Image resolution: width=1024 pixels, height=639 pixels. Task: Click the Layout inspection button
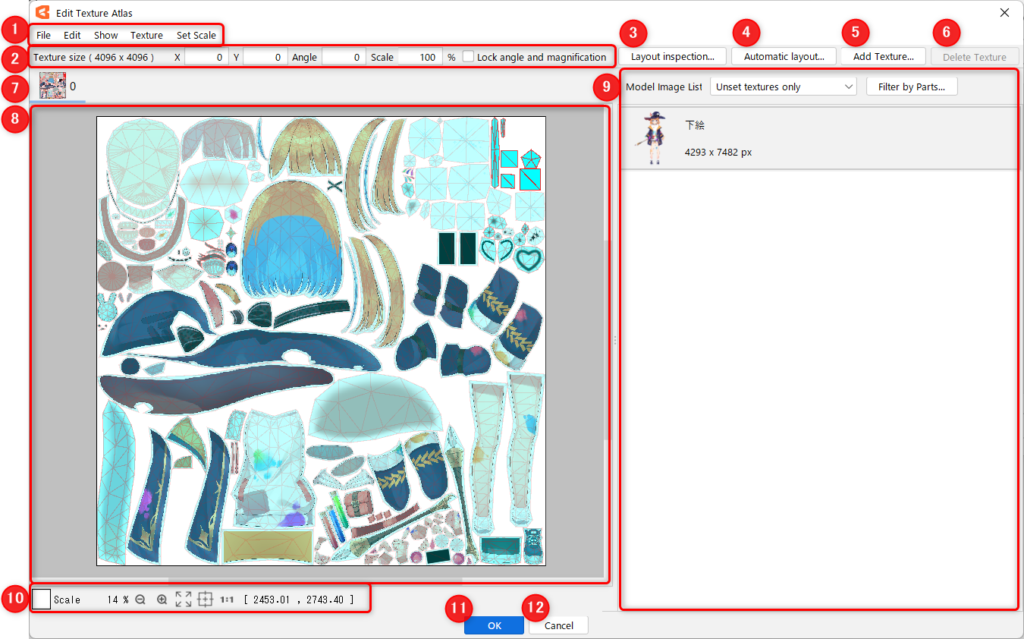tap(672, 57)
